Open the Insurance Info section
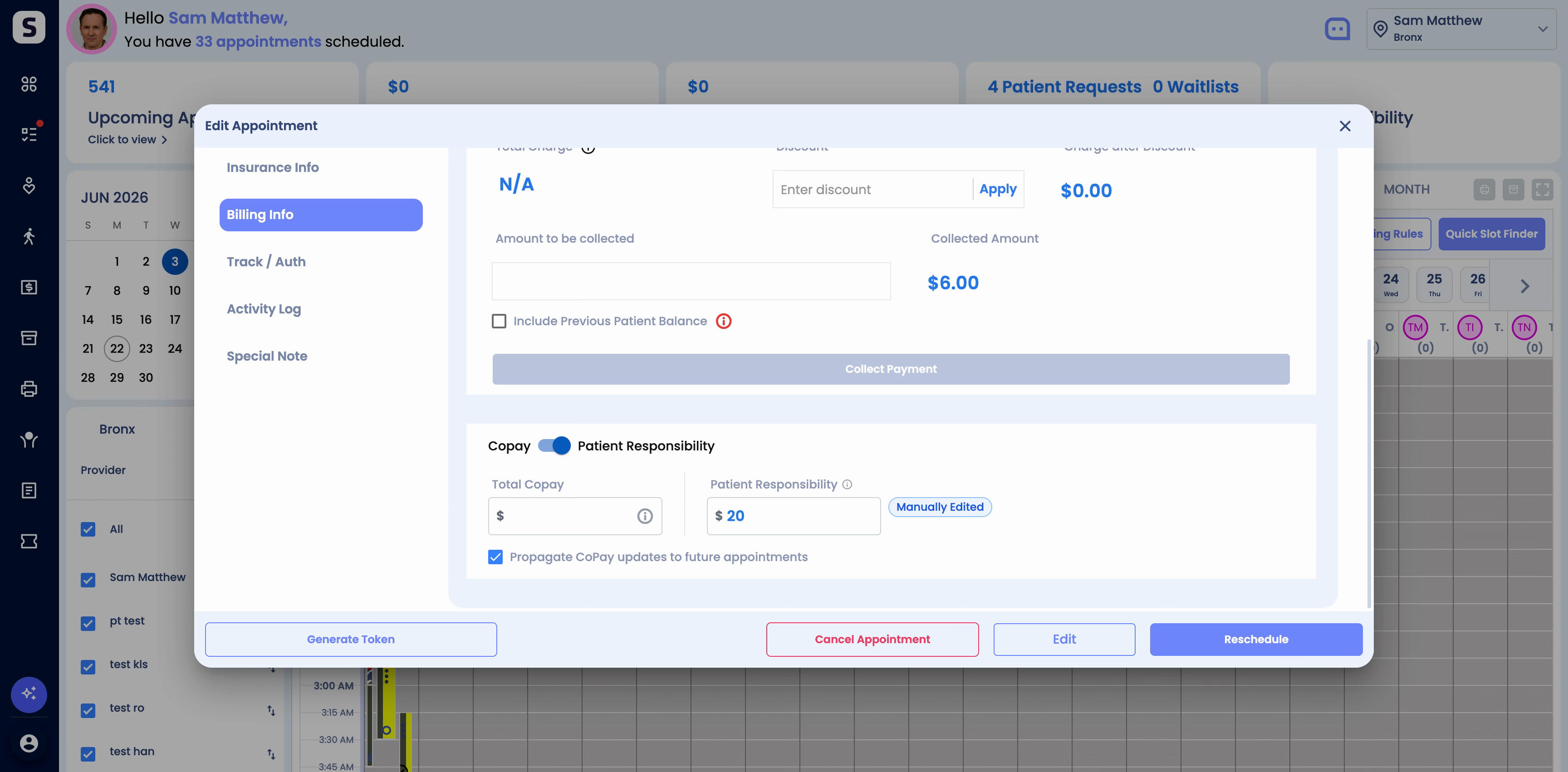Image resolution: width=1568 pixels, height=772 pixels. pos(272,167)
